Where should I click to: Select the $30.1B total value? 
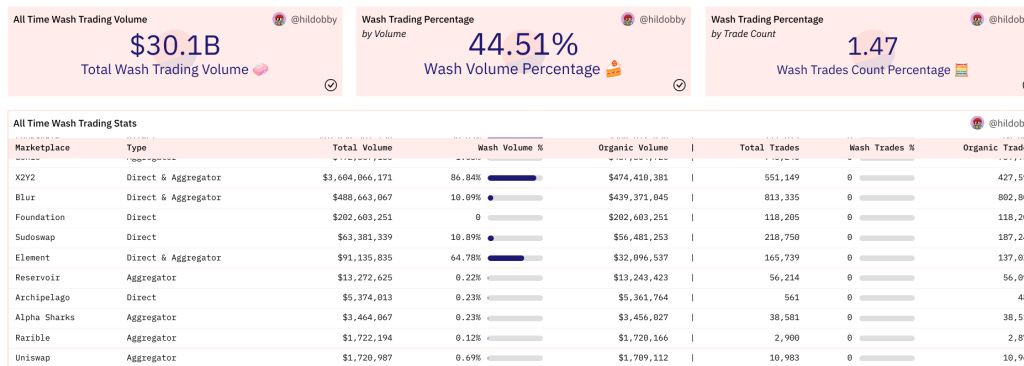174,45
